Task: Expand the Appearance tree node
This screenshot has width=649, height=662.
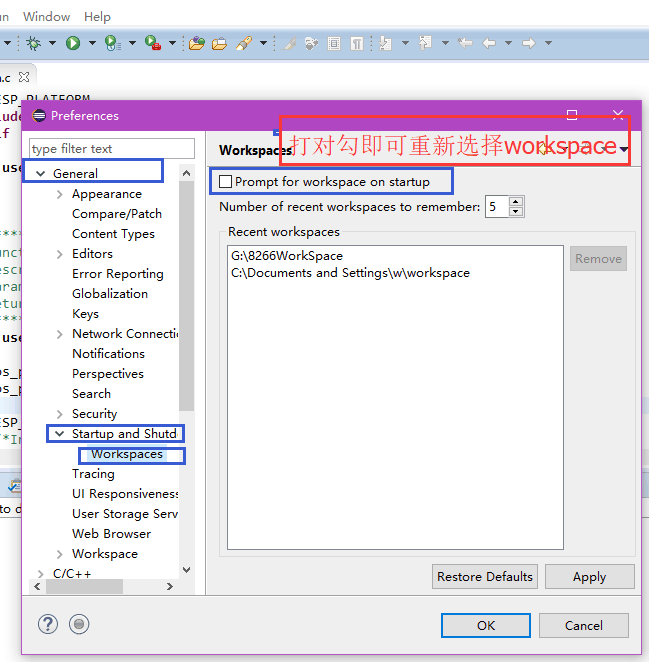Action: click(60, 194)
